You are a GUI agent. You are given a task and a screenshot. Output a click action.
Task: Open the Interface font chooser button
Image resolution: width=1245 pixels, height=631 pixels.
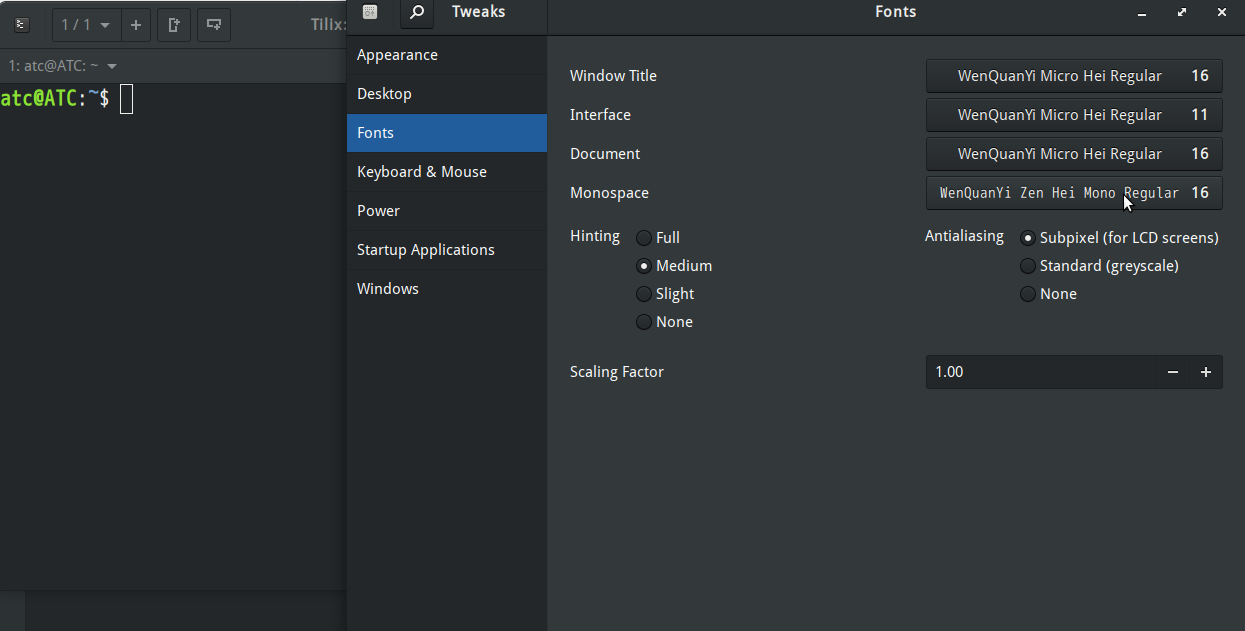click(x=1074, y=115)
